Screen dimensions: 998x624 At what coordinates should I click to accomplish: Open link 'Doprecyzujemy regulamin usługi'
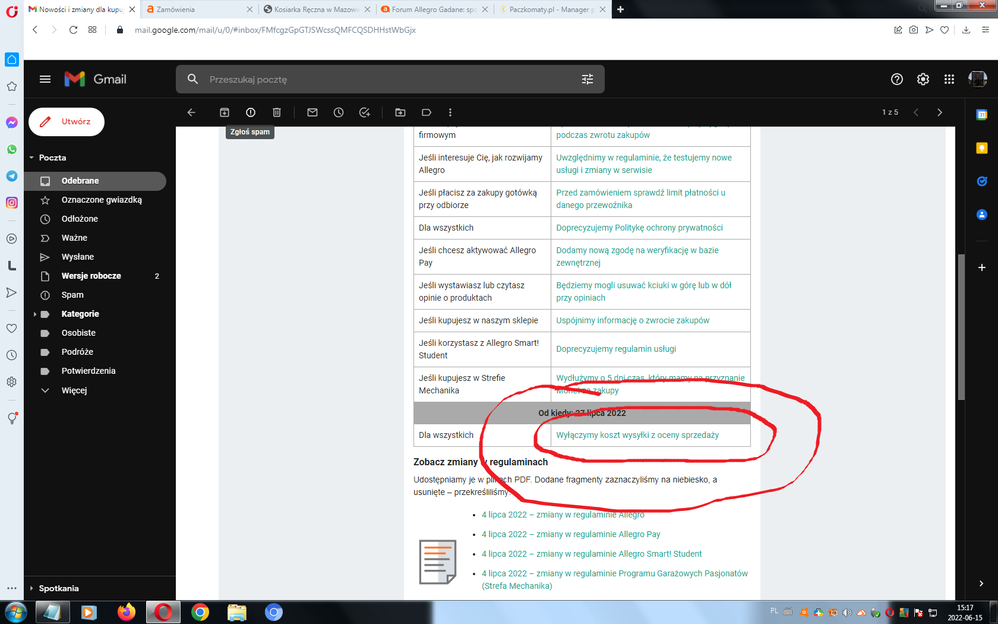pyautogui.click(x=616, y=349)
